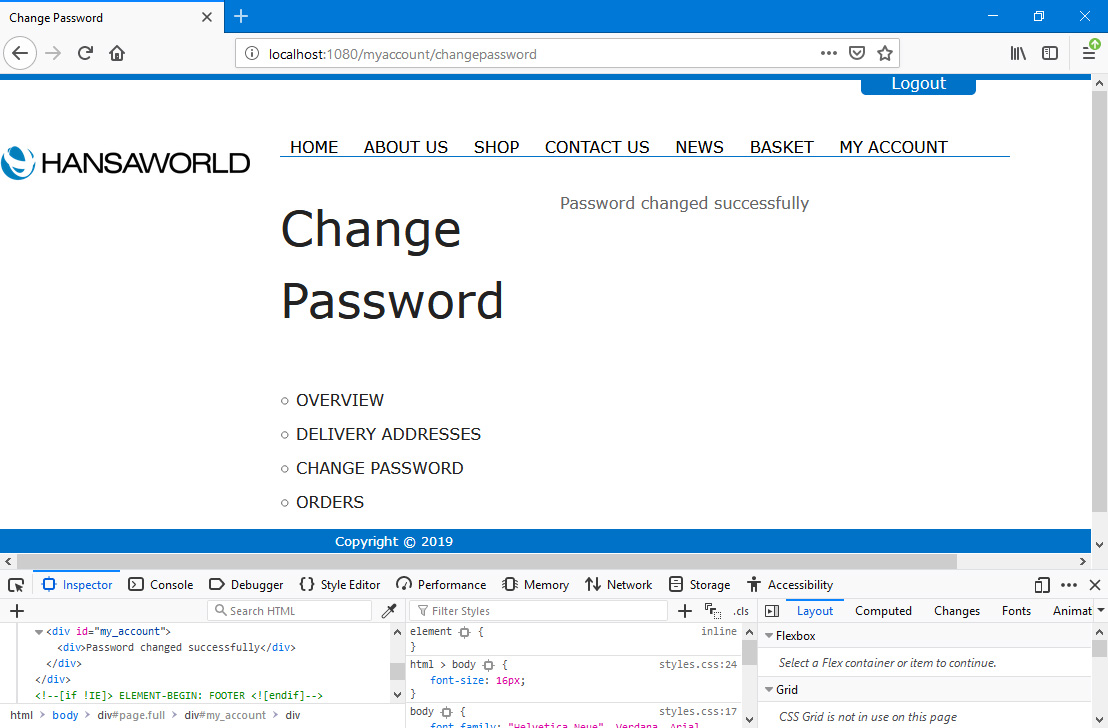Pick a color with the eyedropper tool
Viewport: 1108px width, 728px height.
pyautogui.click(x=390, y=611)
